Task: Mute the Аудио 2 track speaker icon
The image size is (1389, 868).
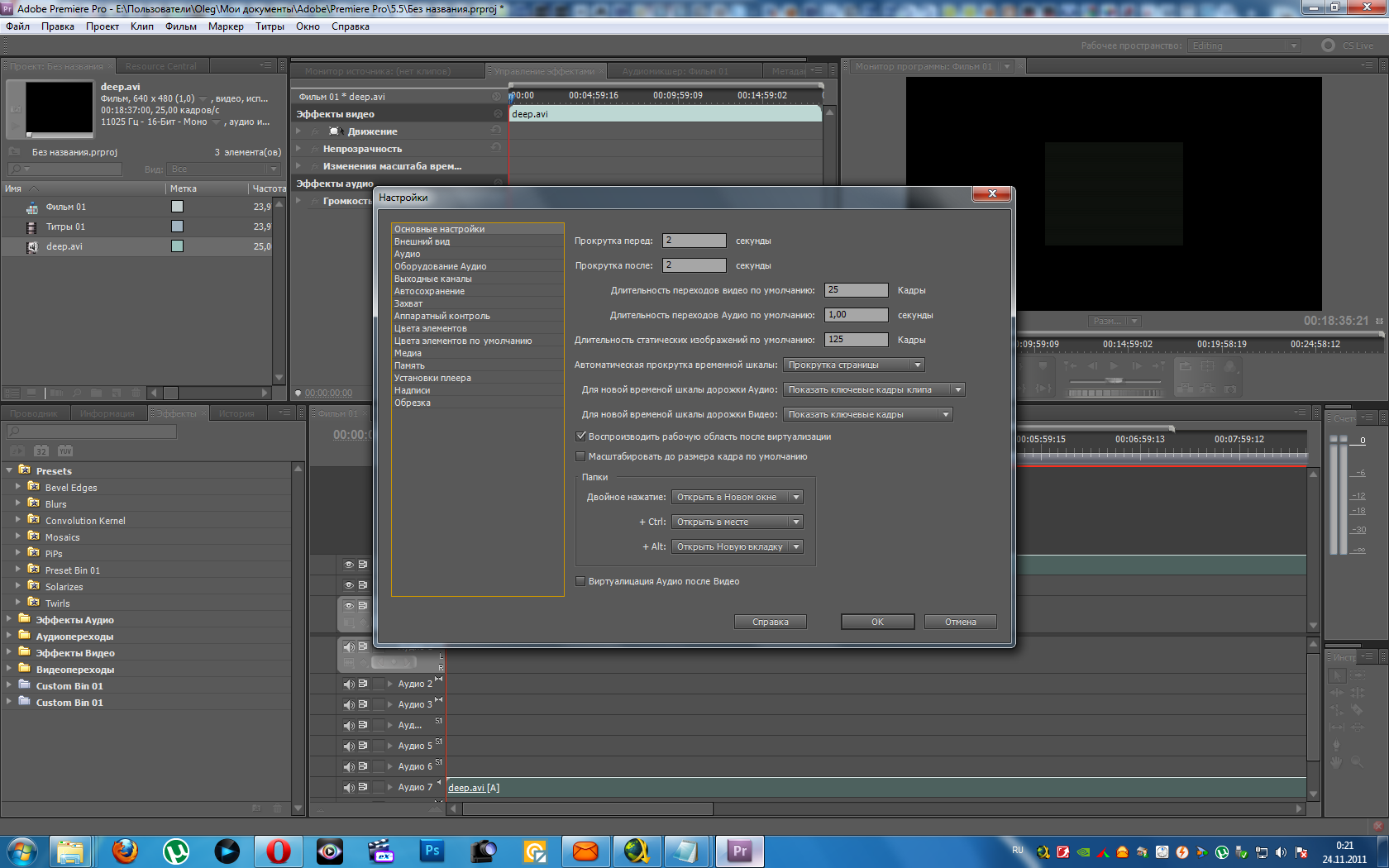Action: [349, 684]
